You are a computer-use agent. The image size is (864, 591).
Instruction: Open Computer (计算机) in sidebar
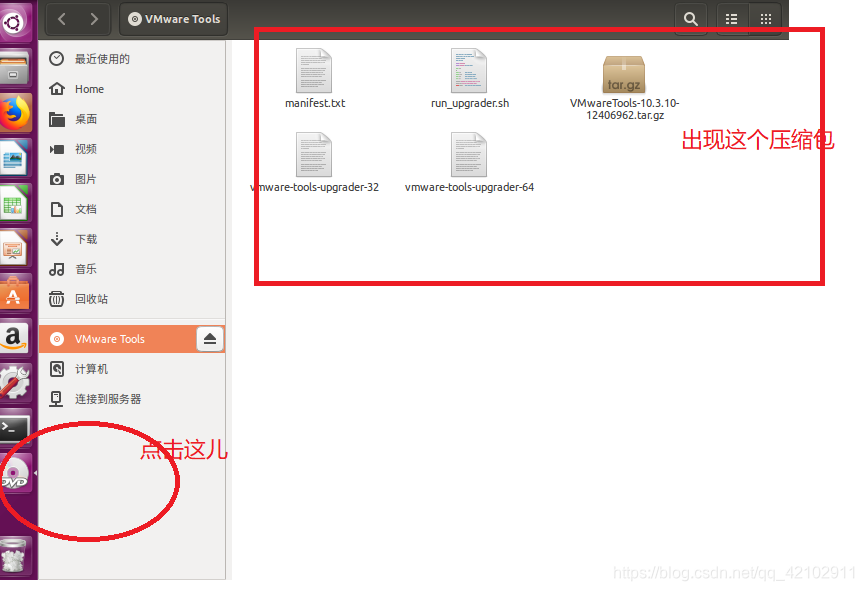132,369
